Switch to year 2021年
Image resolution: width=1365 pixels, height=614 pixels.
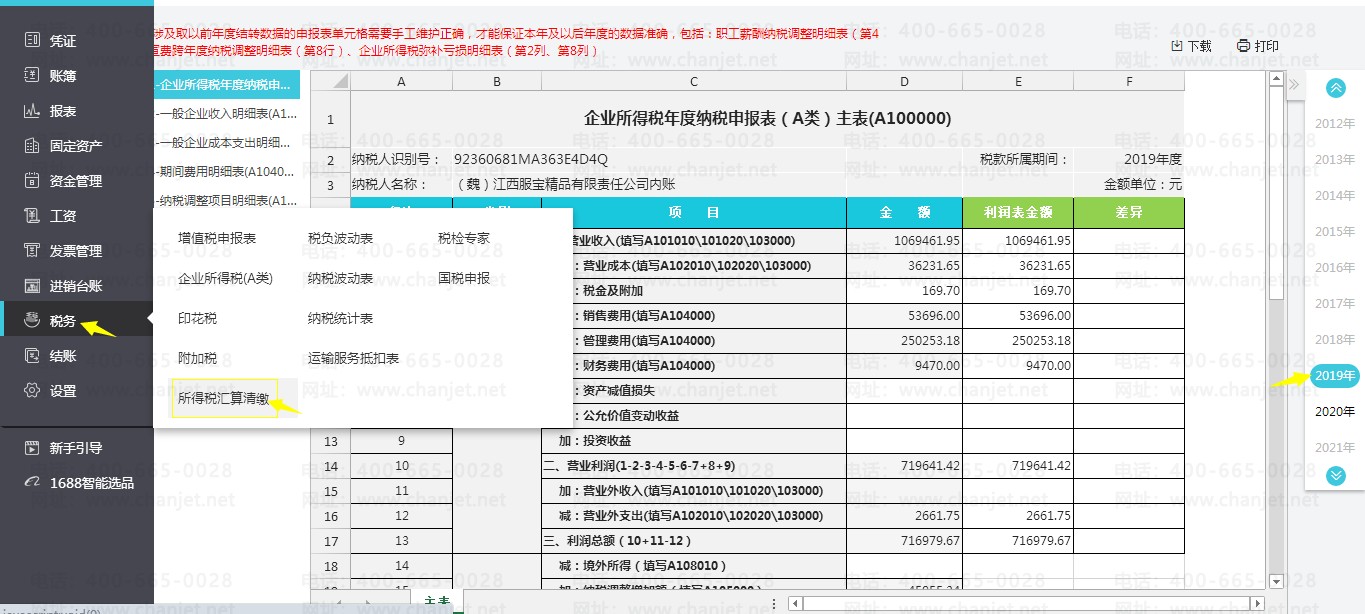tap(1335, 448)
